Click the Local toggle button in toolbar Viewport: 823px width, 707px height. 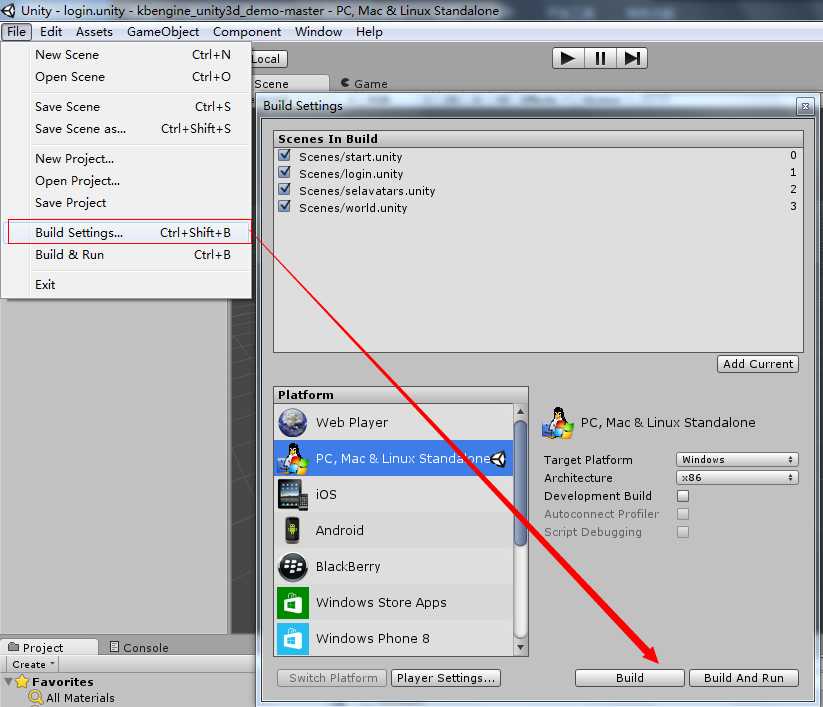click(269, 59)
